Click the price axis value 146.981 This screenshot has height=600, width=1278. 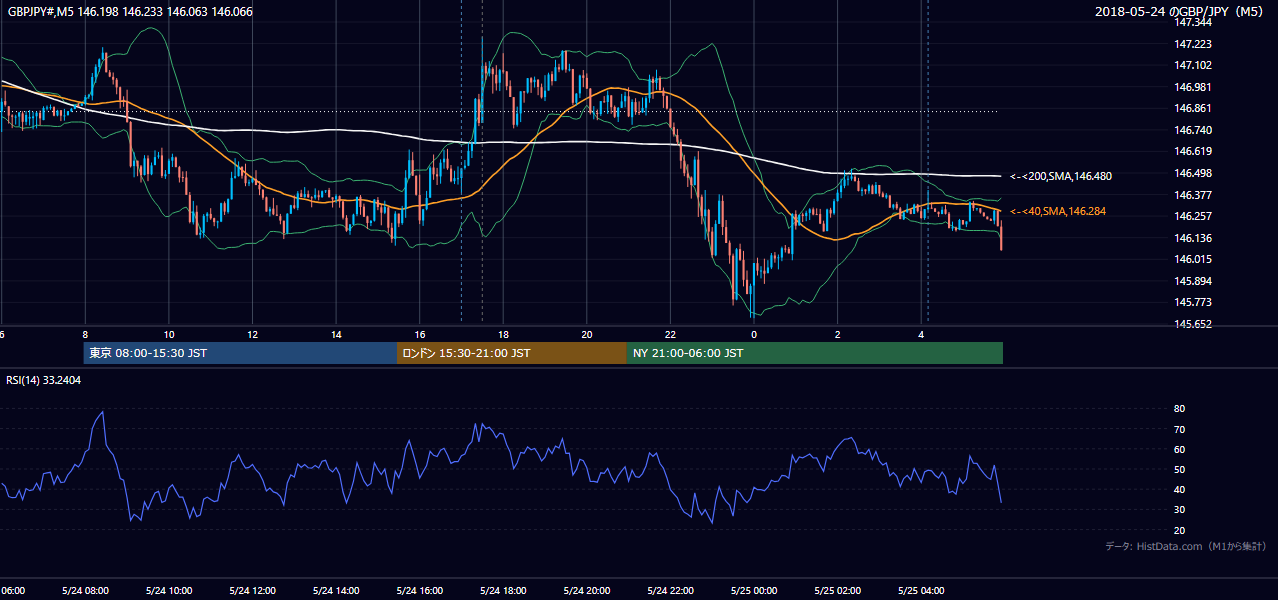[1193, 87]
